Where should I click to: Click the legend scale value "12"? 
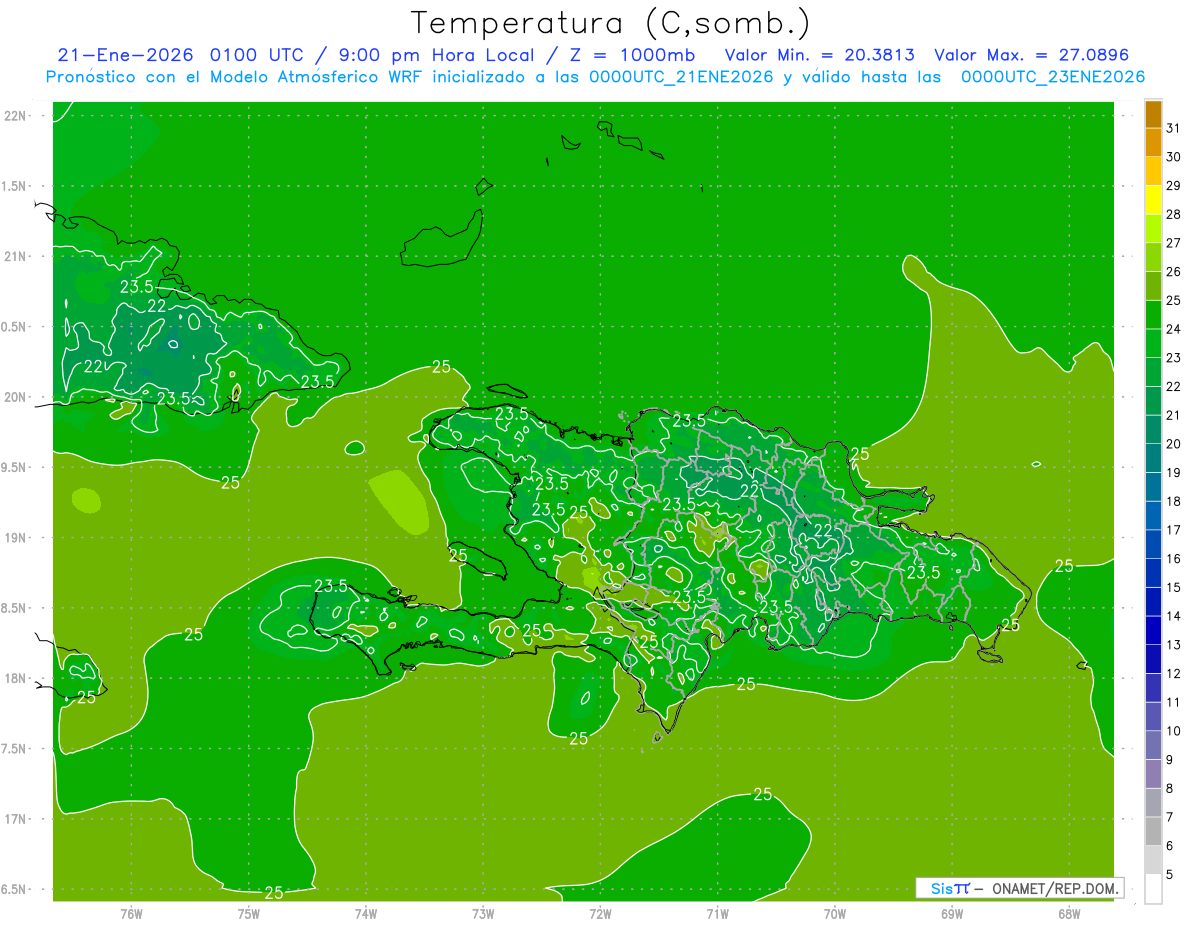click(x=1174, y=674)
